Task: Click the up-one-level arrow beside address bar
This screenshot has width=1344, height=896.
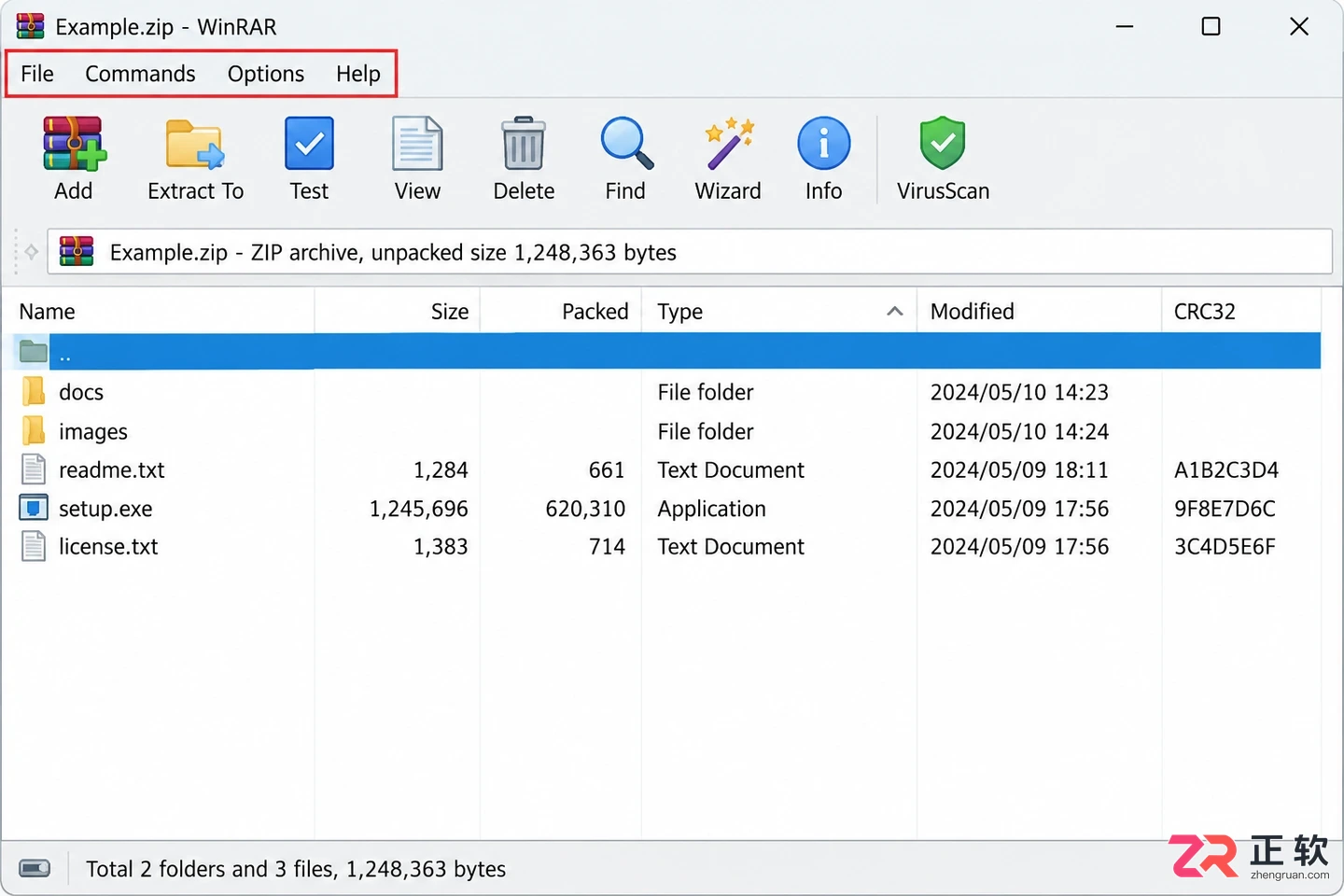Action: click(x=31, y=252)
